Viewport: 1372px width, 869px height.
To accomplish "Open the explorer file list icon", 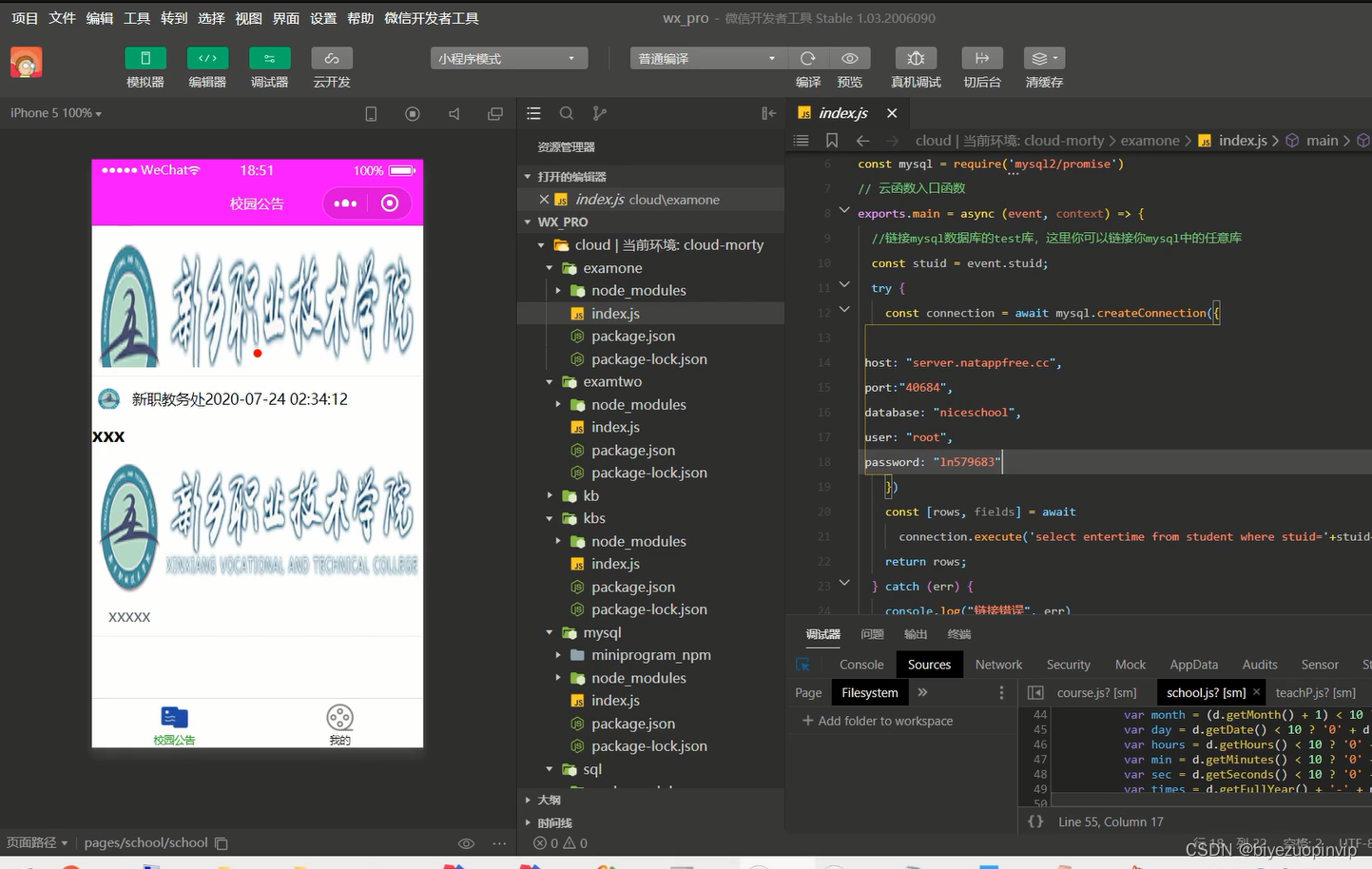I will point(533,113).
